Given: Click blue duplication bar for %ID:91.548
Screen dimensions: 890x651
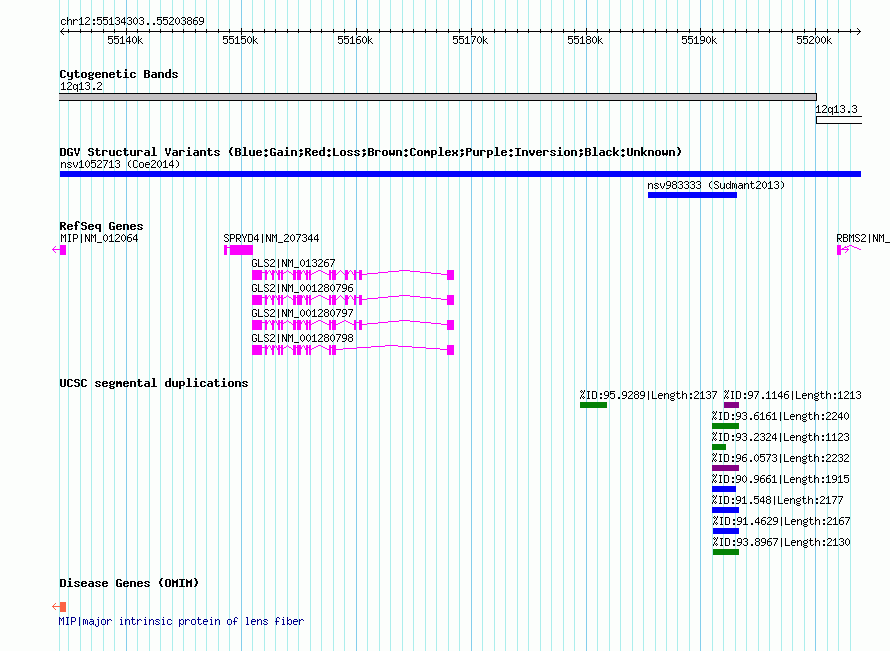Looking at the screenshot, I should (x=725, y=510).
